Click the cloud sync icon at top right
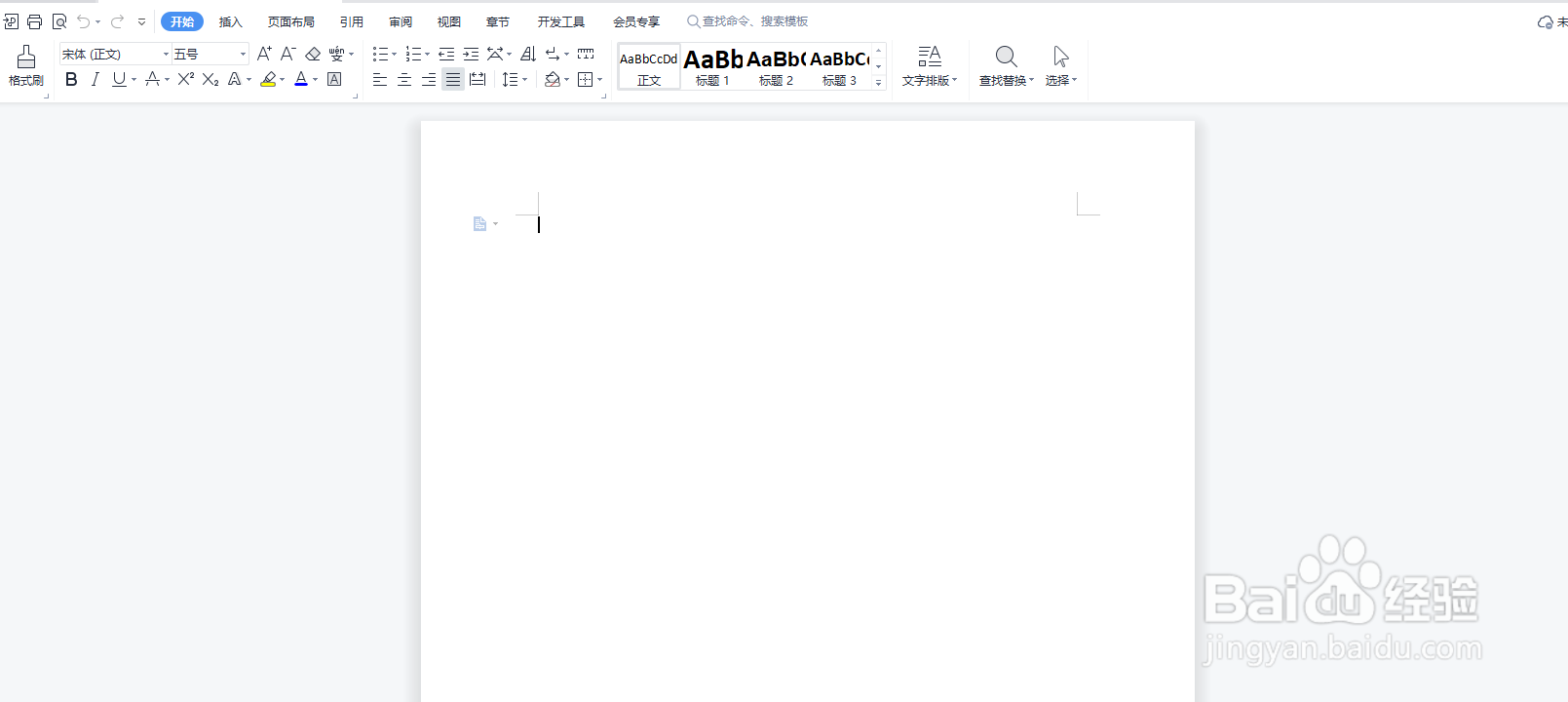 (1546, 21)
